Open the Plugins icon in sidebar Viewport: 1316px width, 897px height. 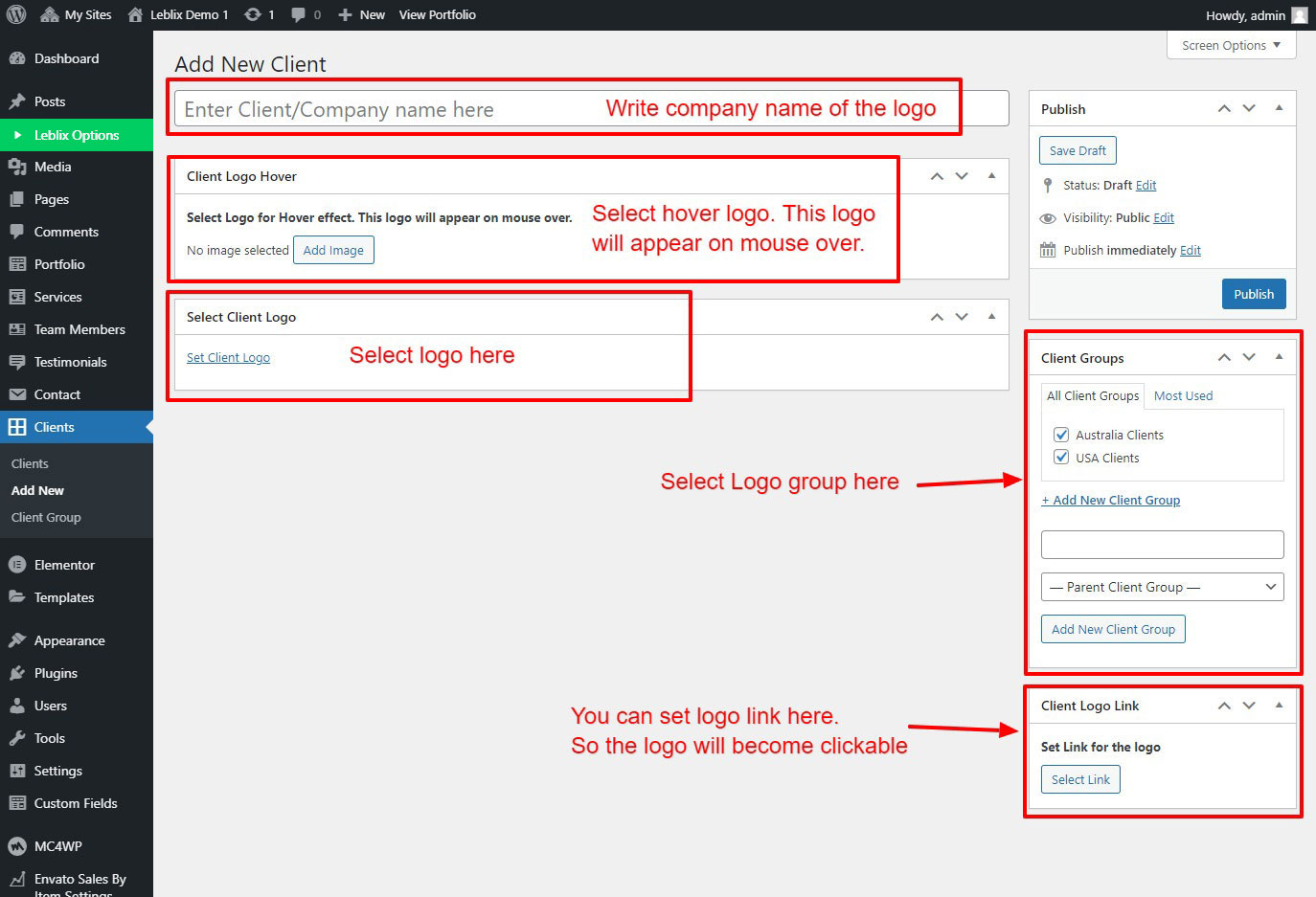(16, 673)
